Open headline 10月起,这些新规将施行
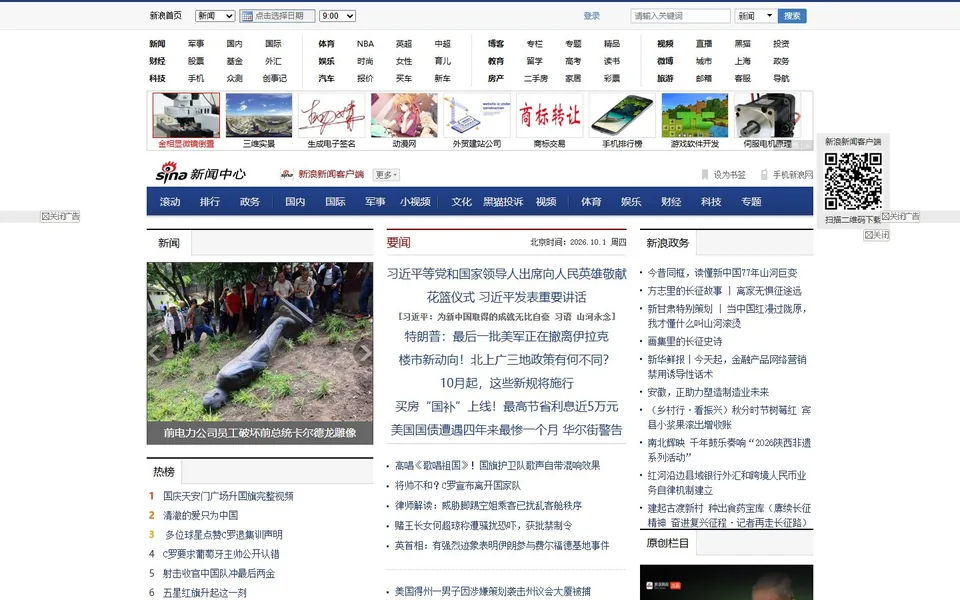This screenshot has height=600, width=960. (506, 383)
